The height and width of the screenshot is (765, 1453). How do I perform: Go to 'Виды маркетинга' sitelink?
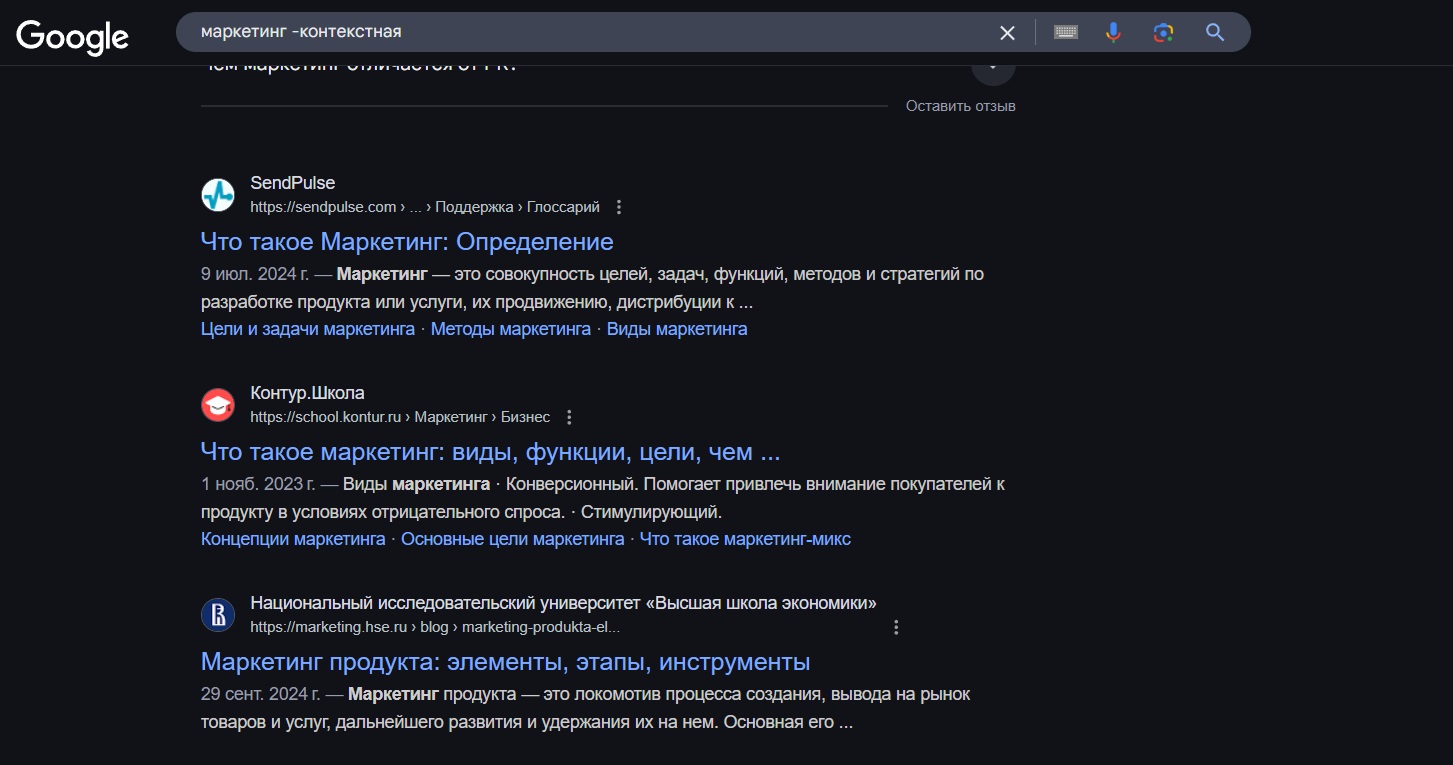pos(677,329)
